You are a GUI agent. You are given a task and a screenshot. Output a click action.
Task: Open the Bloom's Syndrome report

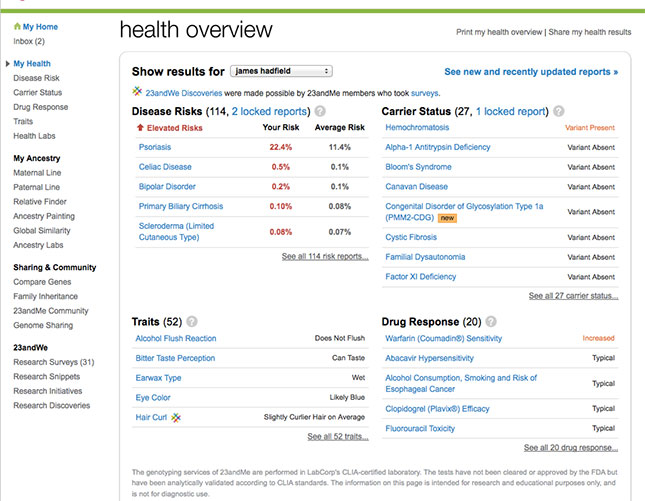[418, 167]
